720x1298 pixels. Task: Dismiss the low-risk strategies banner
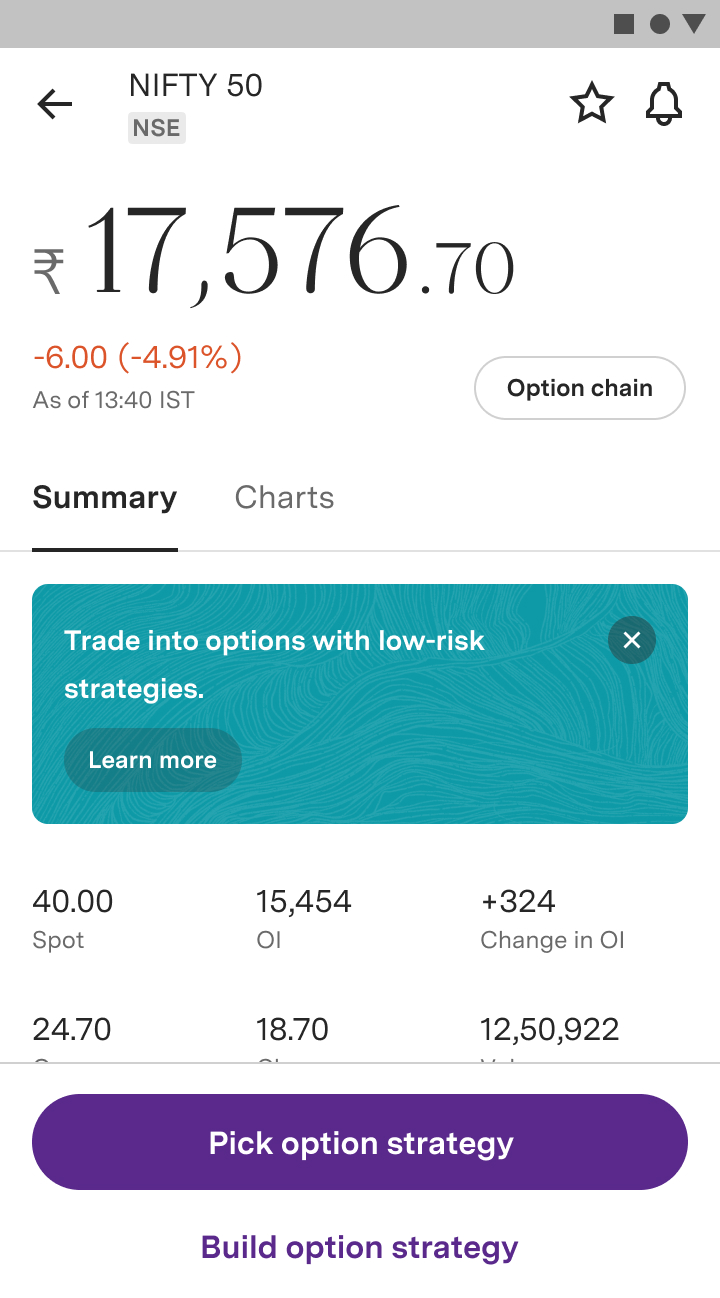pos(632,640)
